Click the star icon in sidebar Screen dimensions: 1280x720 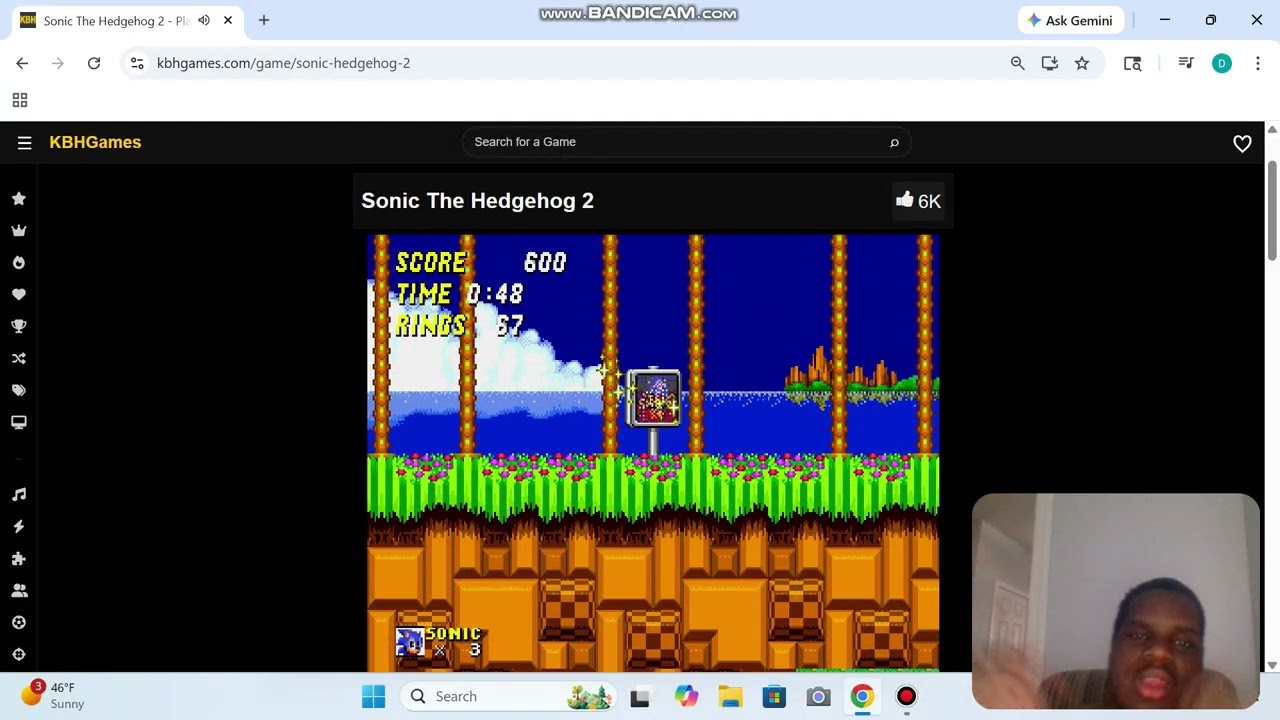[x=18, y=198]
